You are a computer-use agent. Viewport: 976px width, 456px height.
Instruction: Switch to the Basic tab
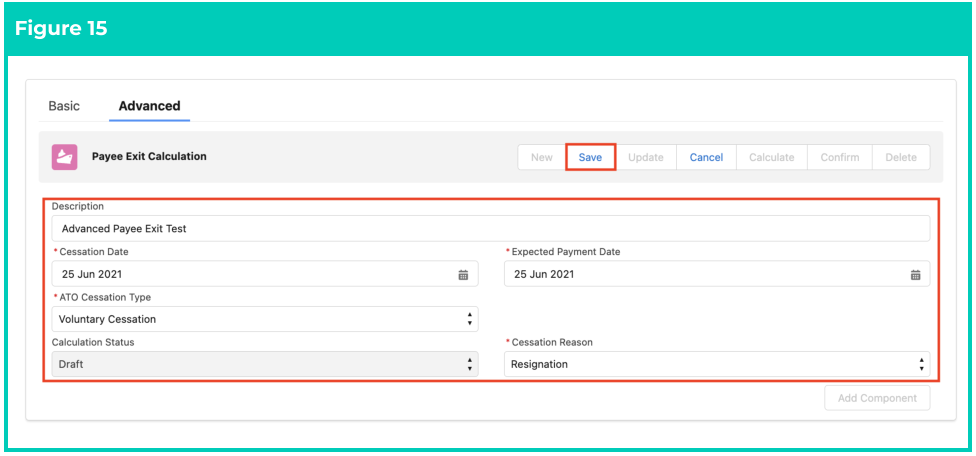click(64, 106)
